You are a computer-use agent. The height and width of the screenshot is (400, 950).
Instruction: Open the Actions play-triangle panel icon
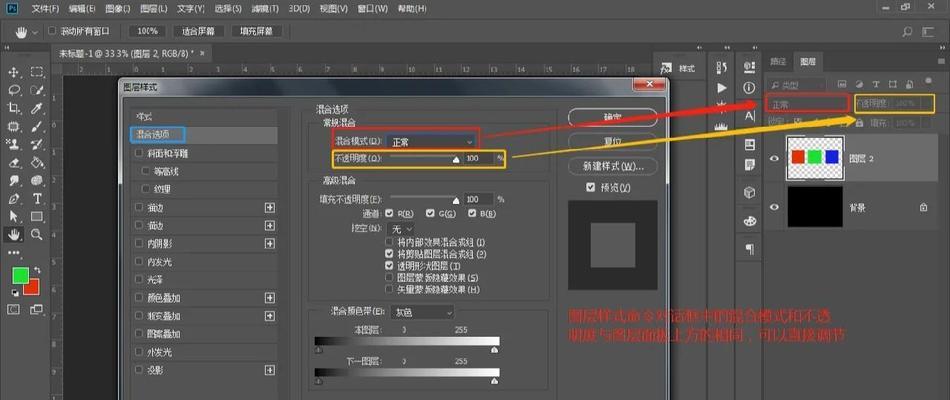(722, 88)
